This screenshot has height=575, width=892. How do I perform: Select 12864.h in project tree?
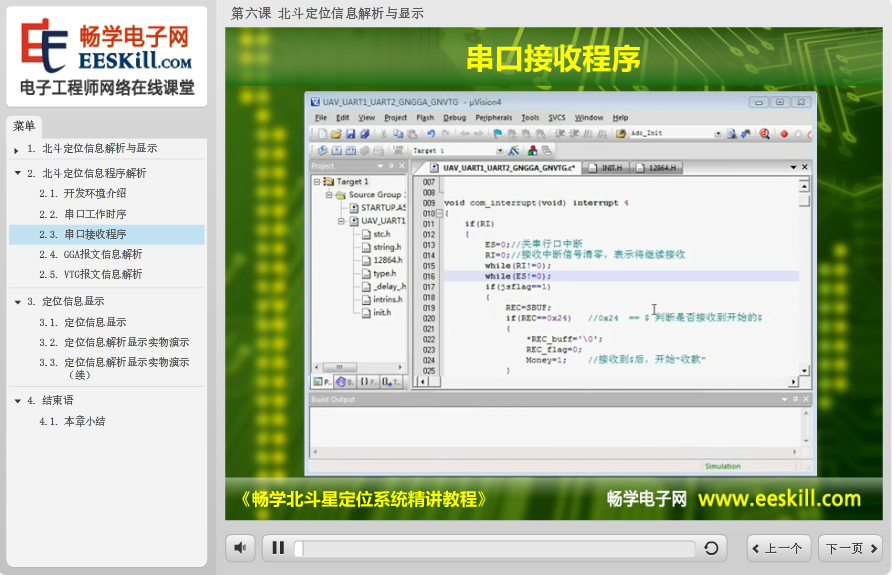[382, 260]
